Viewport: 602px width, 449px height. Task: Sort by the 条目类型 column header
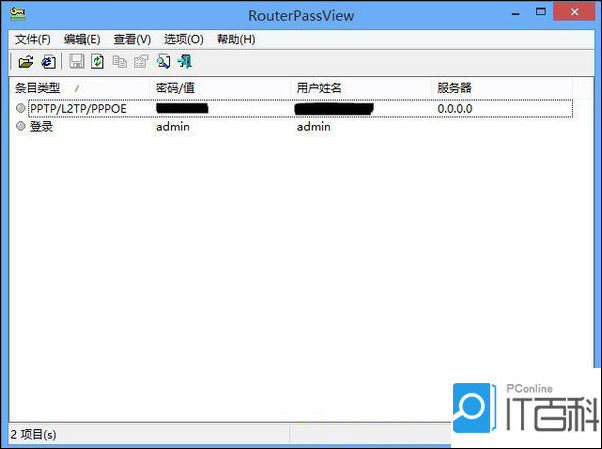[79, 88]
